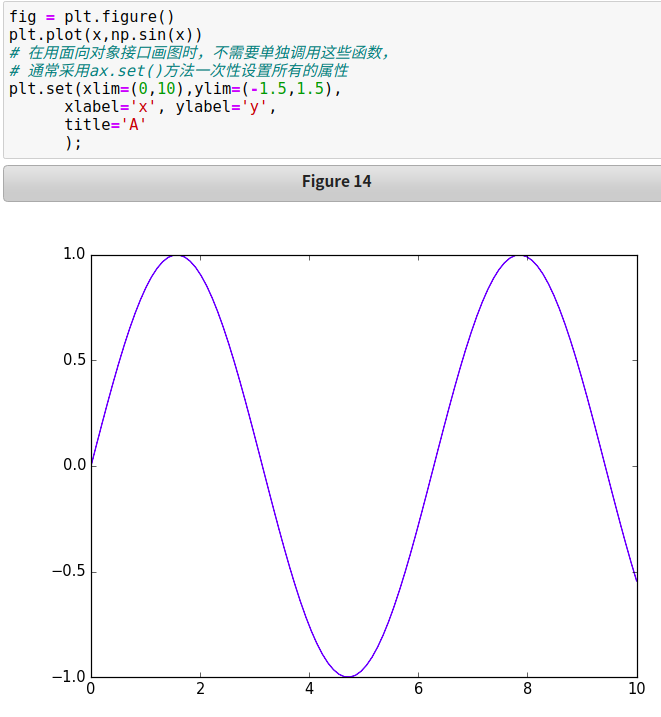This screenshot has height=717, width=661.
Task: Click the Figure 14 title bar
Action: click(x=332, y=183)
